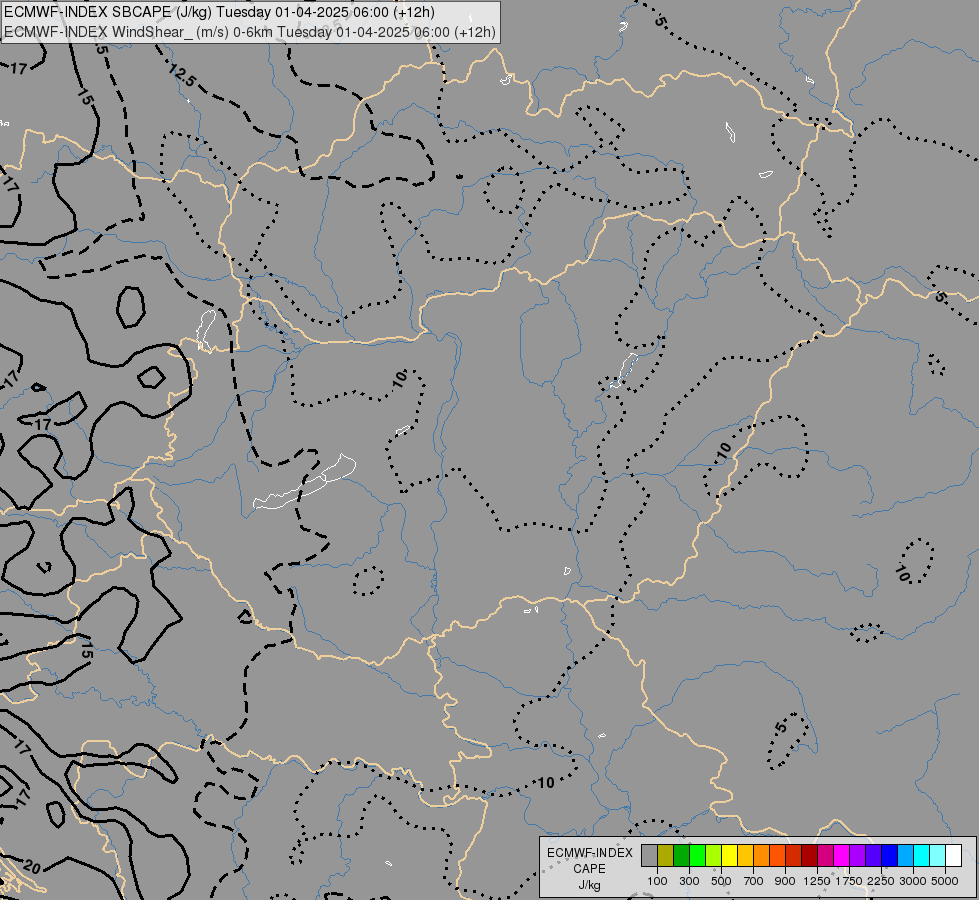Image resolution: width=979 pixels, height=900 pixels.
Task: Click the CAPE label in the legend
Action: (x=589, y=869)
